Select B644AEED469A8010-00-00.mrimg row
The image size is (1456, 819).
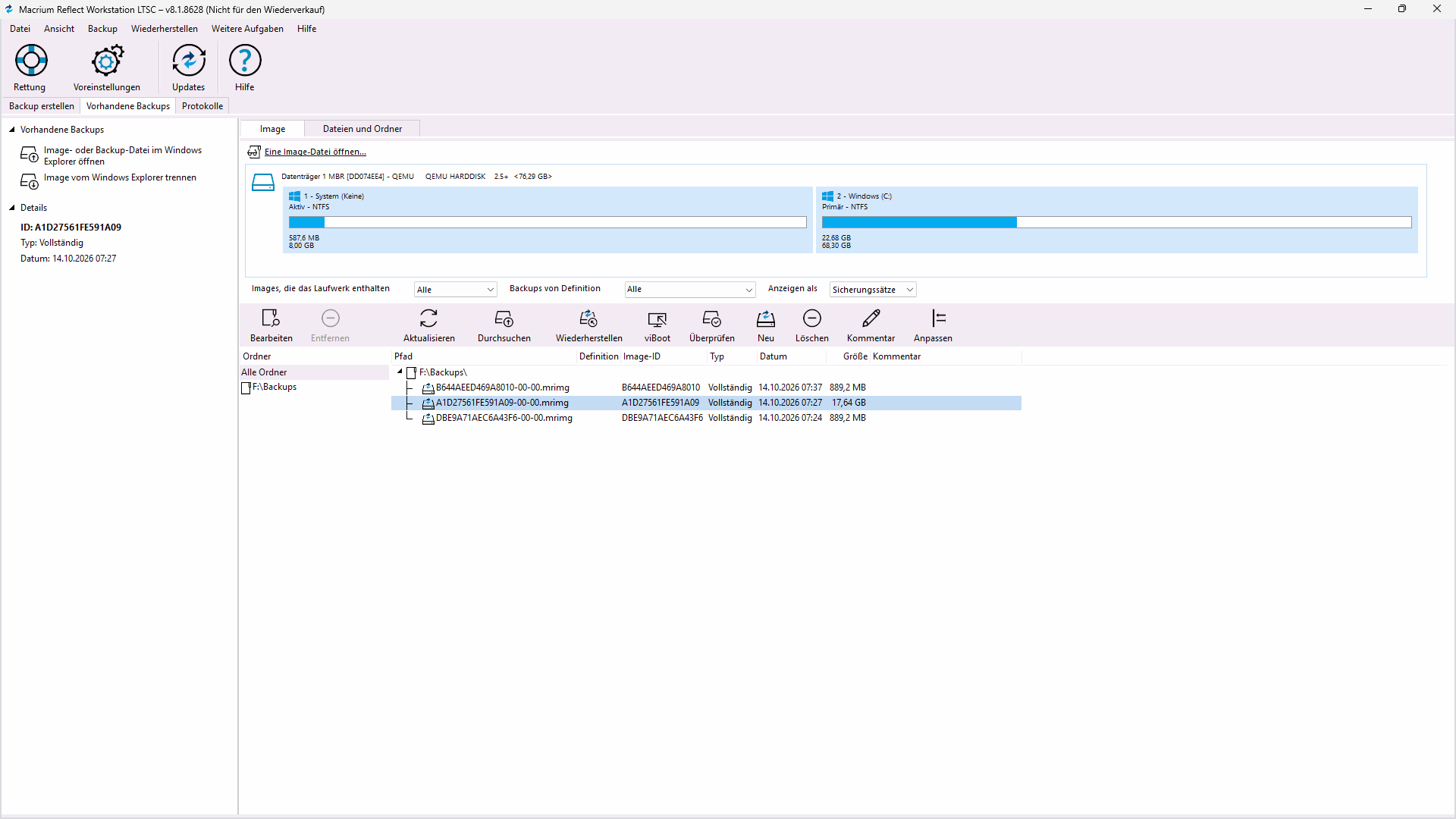click(706, 388)
